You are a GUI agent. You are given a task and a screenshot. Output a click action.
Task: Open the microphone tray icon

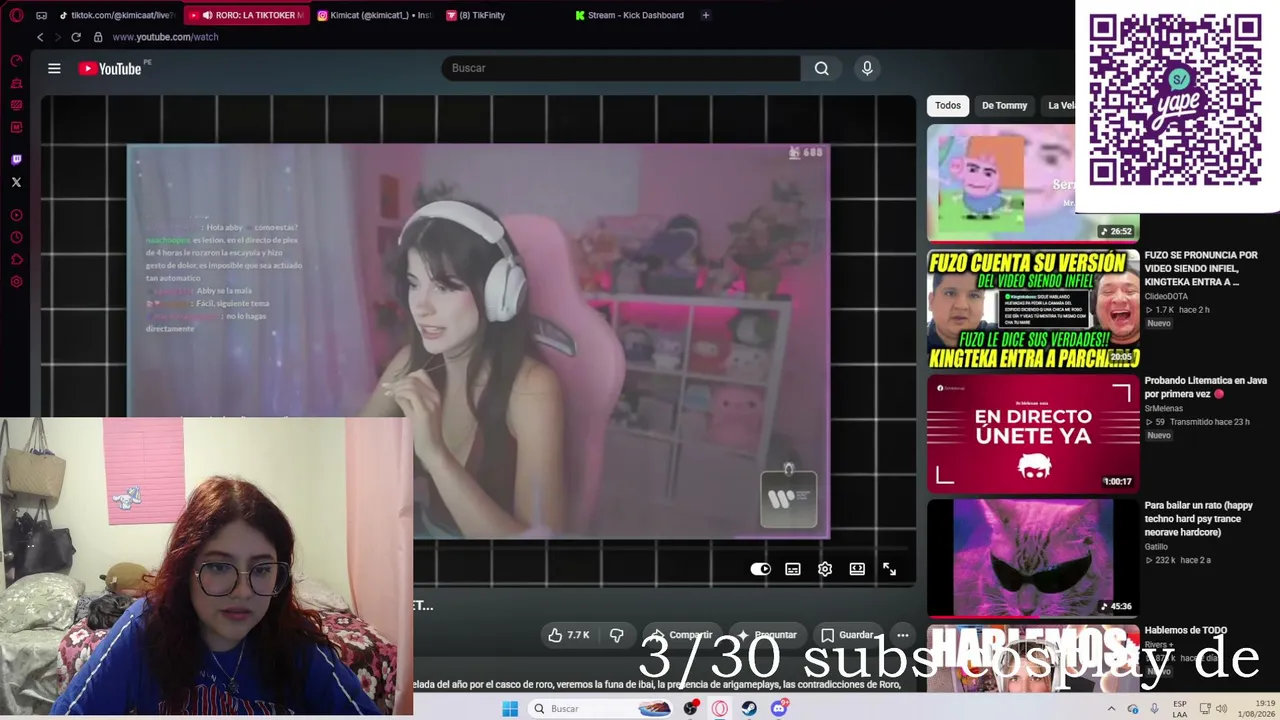coord(1154,709)
